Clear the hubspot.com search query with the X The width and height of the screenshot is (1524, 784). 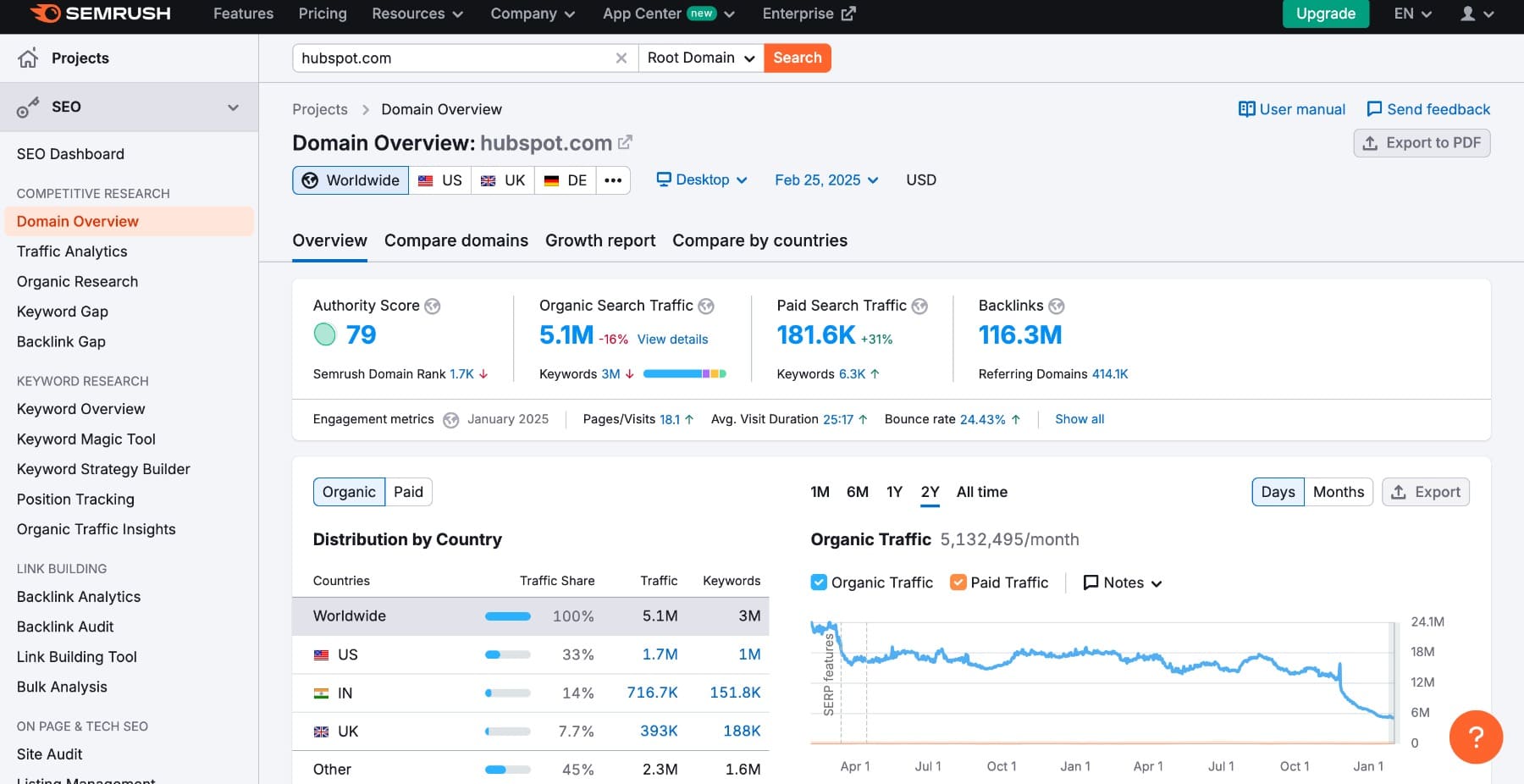click(621, 58)
